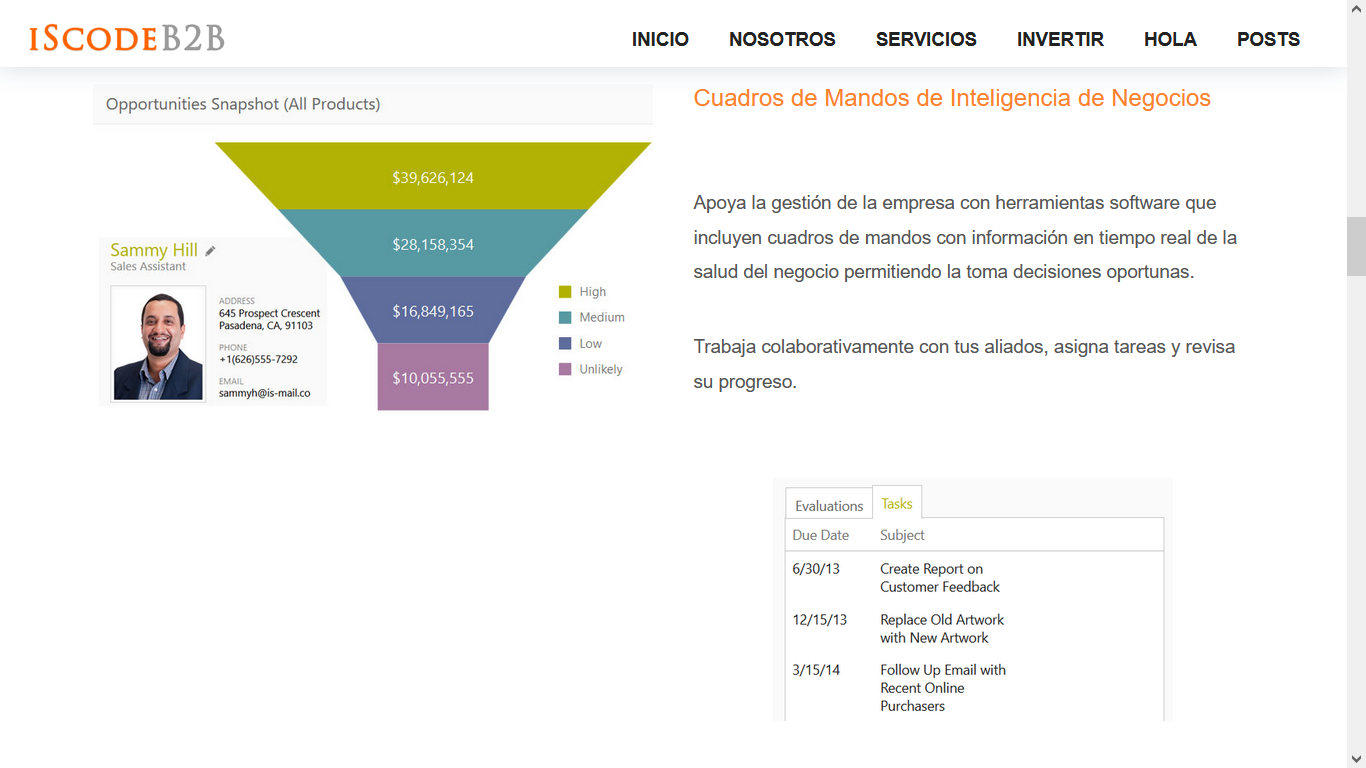The height and width of the screenshot is (768, 1366).
Task: Click the High legend color swatch
Action: [565, 292]
